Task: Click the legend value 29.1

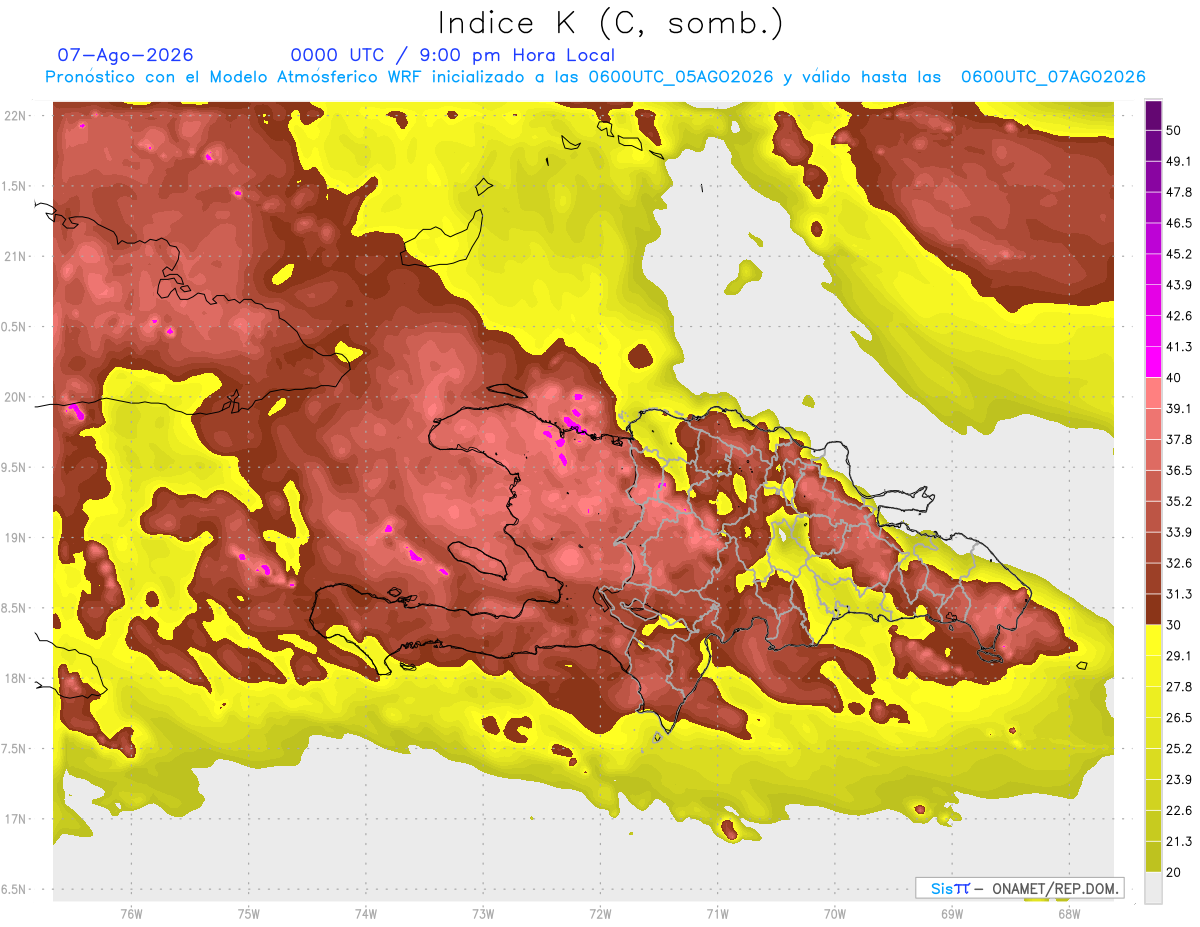Action: 1179,656
